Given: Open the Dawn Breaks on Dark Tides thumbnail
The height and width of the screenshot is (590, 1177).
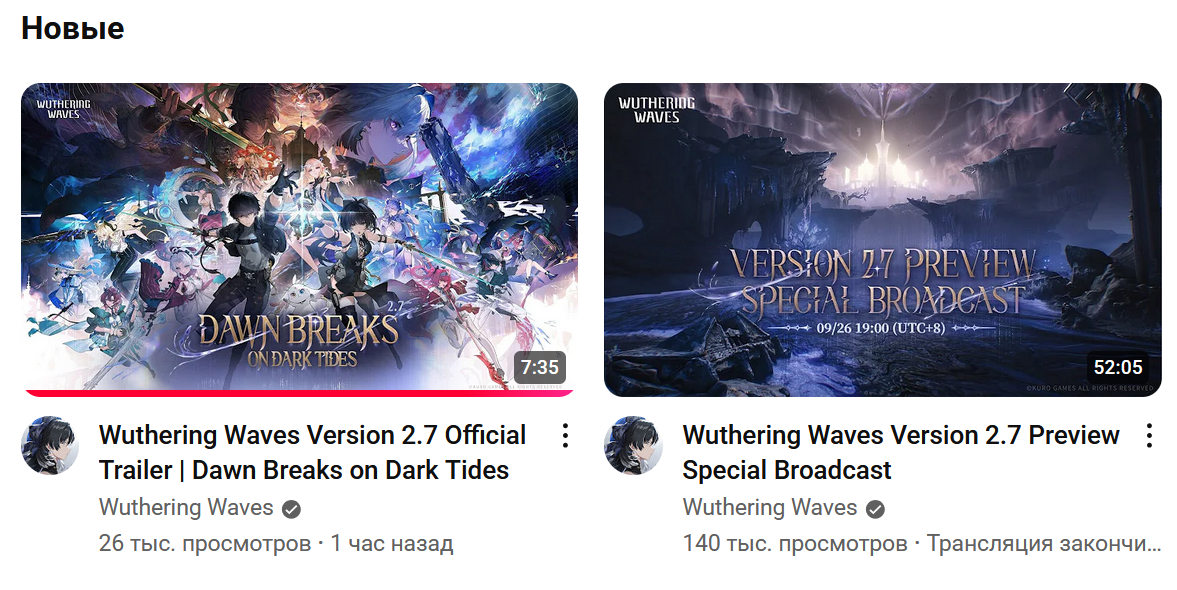Looking at the screenshot, I should 300,239.
